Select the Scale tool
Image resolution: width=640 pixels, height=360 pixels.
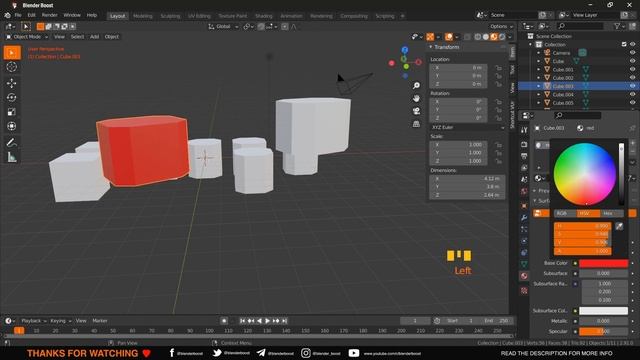tap(11, 112)
